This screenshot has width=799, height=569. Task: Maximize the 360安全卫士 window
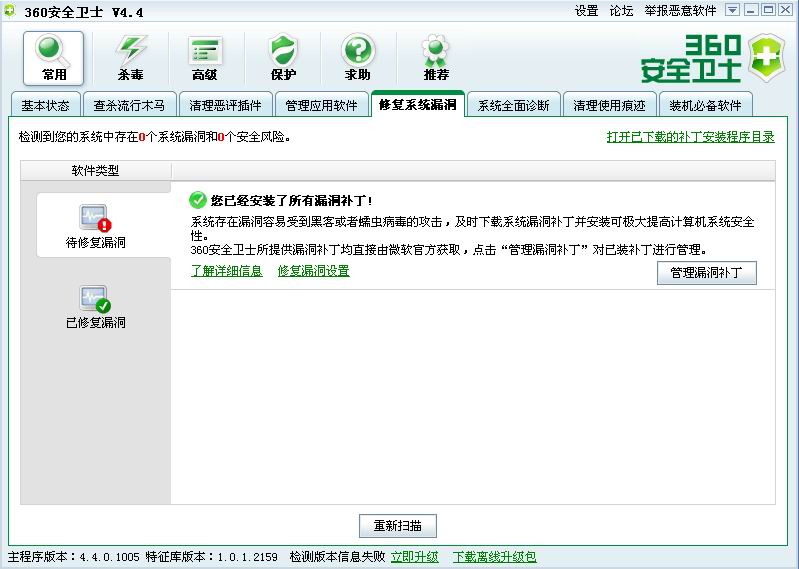coord(768,10)
